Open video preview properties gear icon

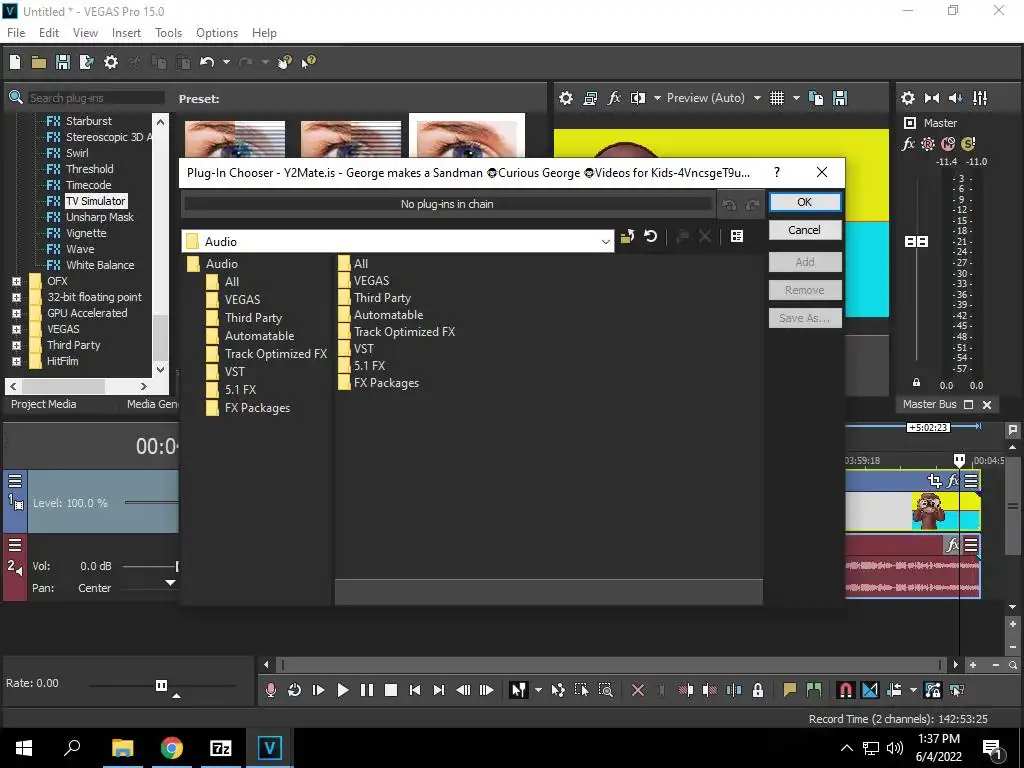(x=566, y=98)
